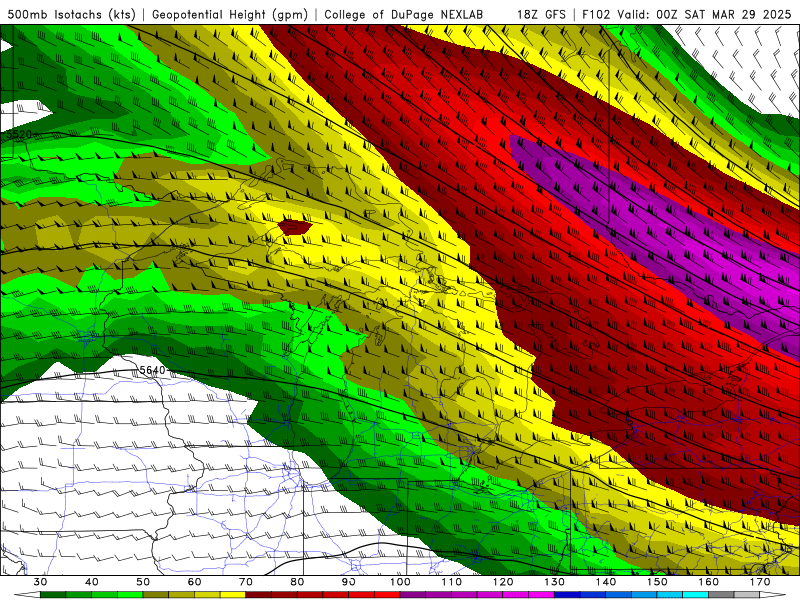Click the 130 label on the color scale
This screenshot has width=800, height=600.
pyautogui.click(x=555, y=582)
